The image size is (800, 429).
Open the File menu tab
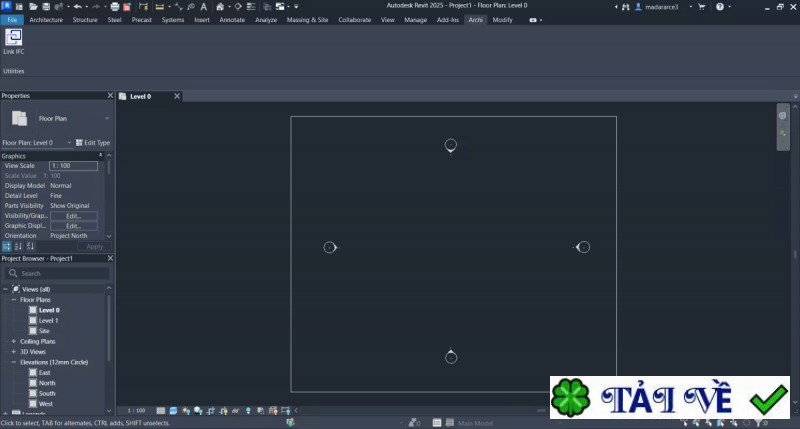coord(12,20)
